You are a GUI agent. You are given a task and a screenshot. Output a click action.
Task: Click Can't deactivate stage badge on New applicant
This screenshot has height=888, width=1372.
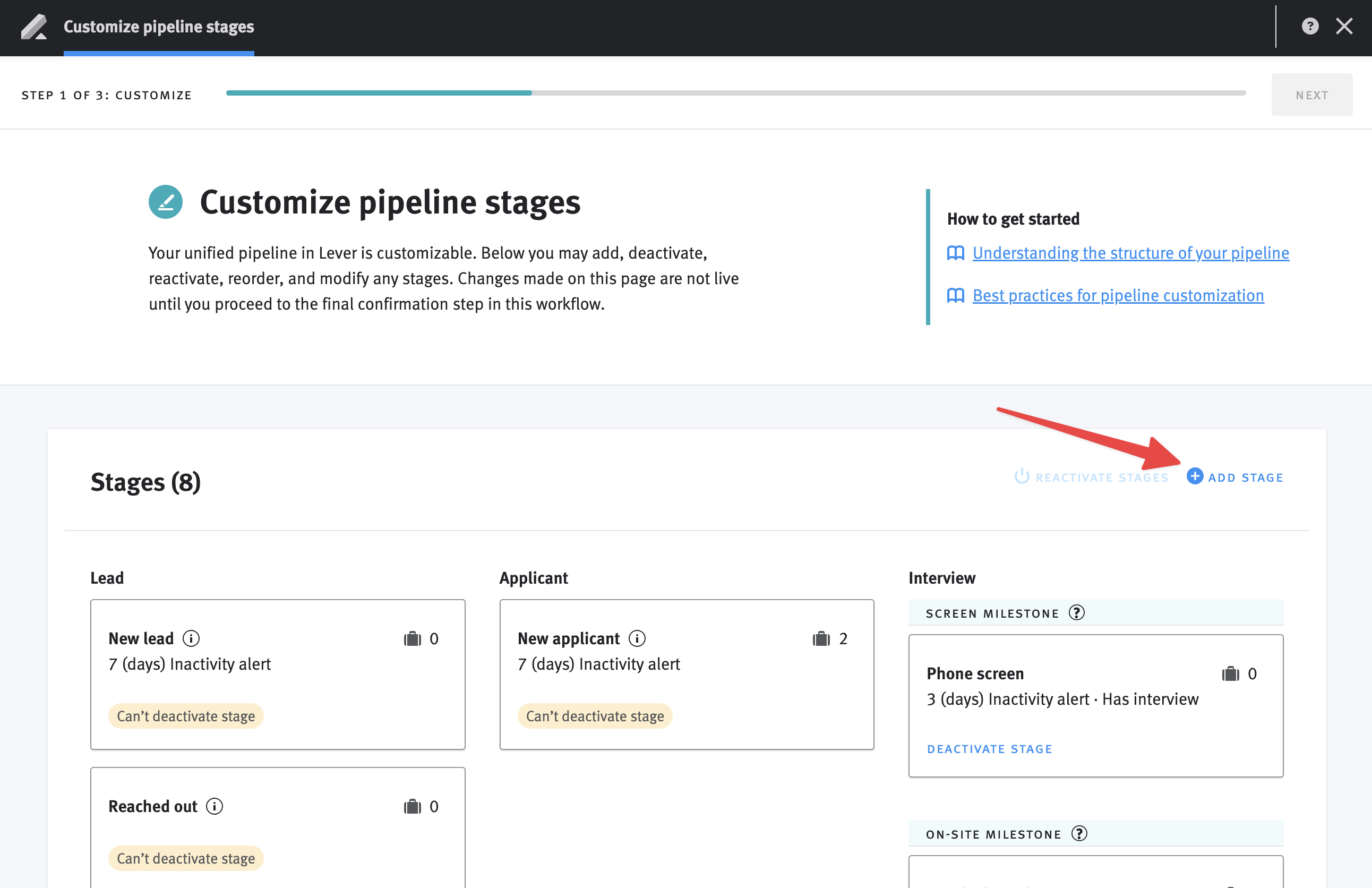click(x=595, y=715)
